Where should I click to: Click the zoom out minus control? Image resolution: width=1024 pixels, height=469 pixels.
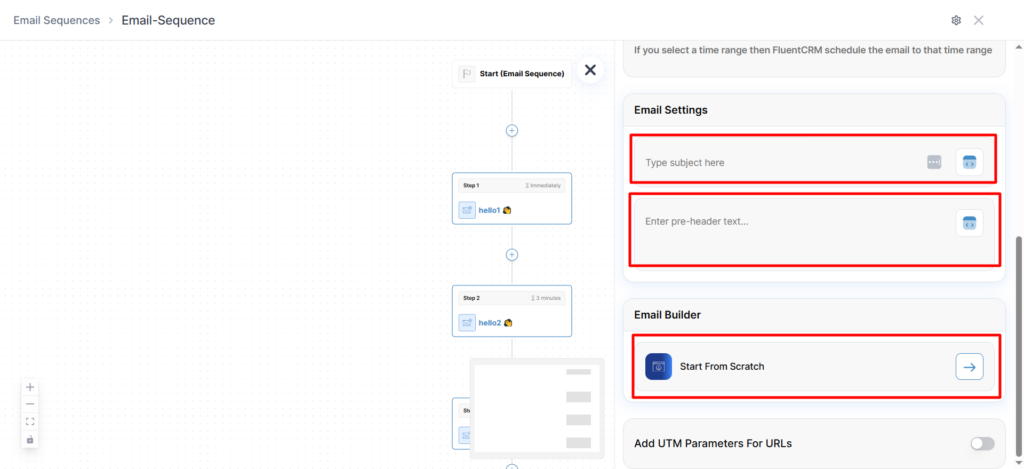pyautogui.click(x=30, y=404)
